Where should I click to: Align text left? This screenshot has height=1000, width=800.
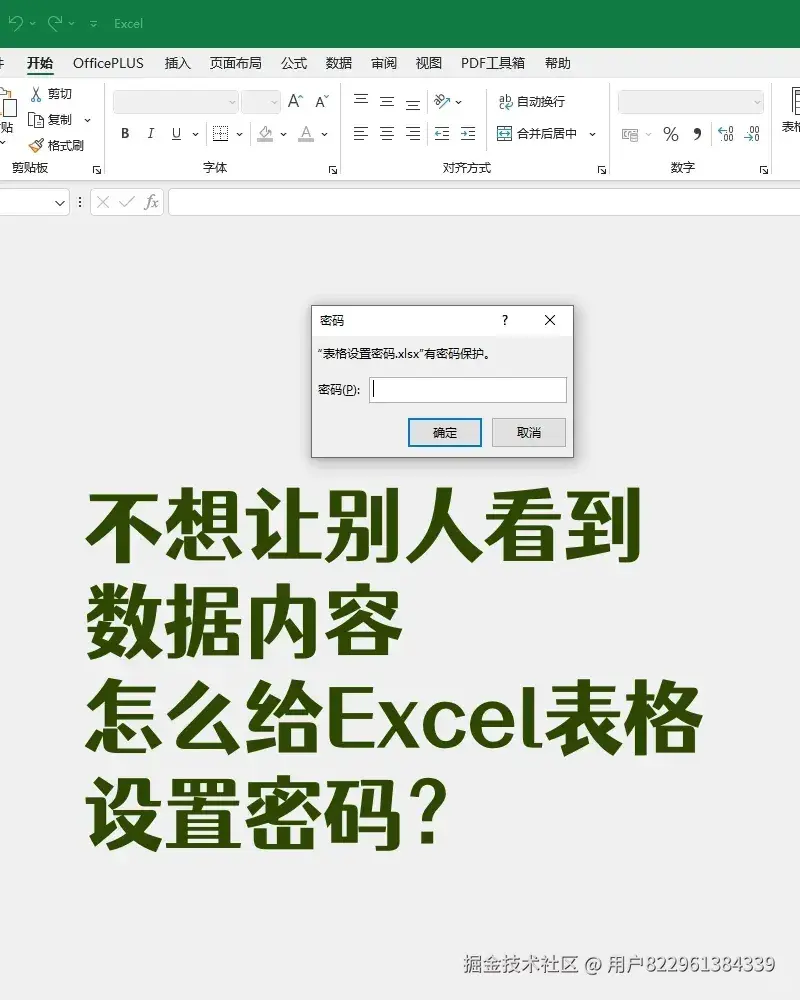[x=361, y=133]
